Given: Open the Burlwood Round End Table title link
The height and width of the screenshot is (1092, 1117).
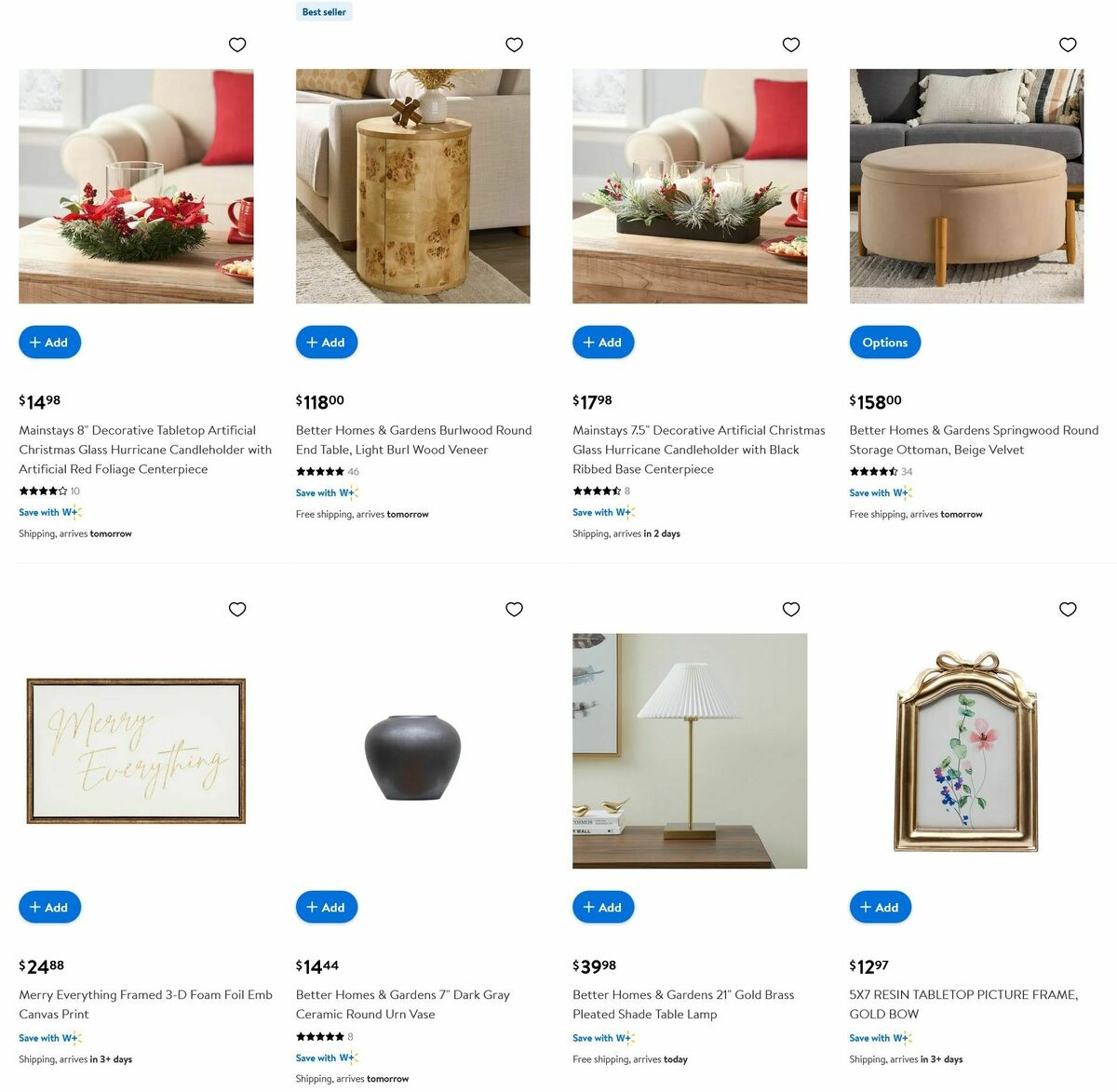Looking at the screenshot, I should click(x=413, y=439).
